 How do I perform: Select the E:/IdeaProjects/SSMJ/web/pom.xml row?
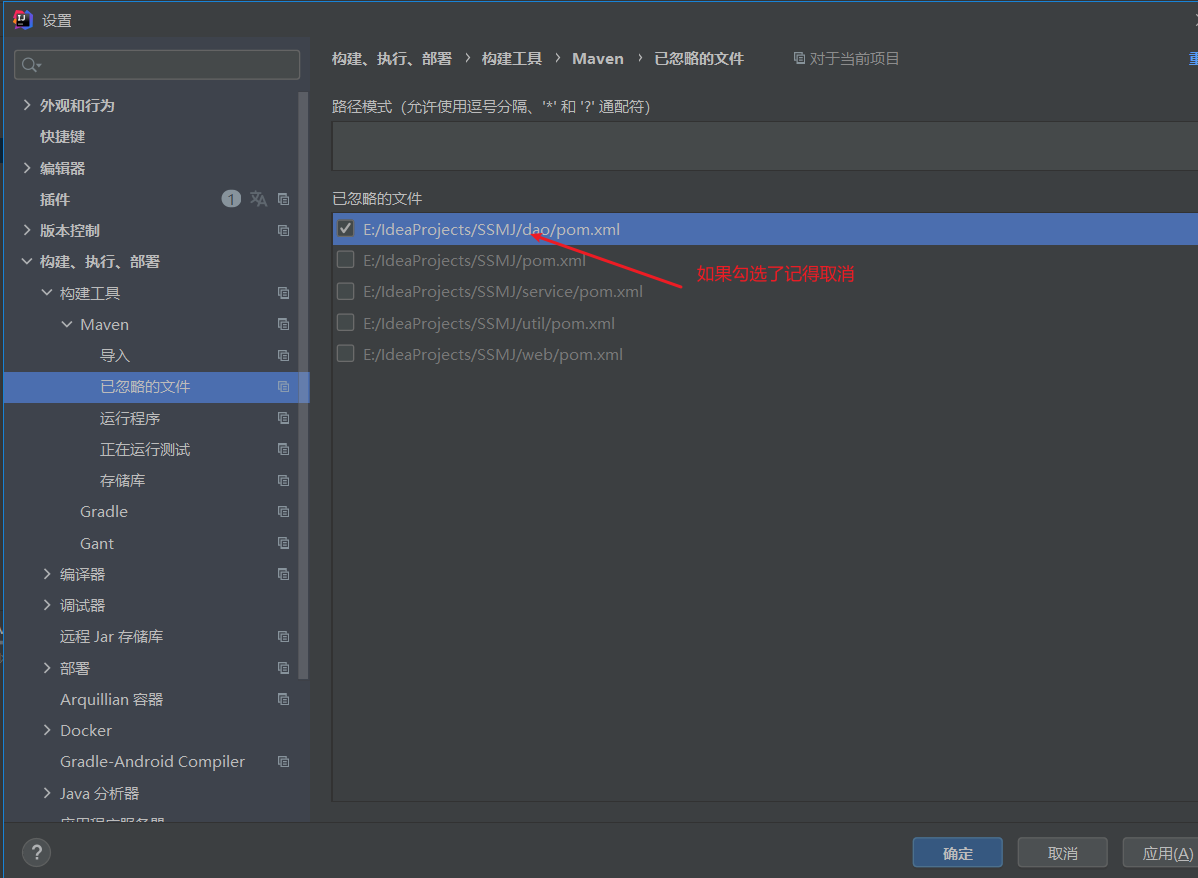tap(765, 354)
